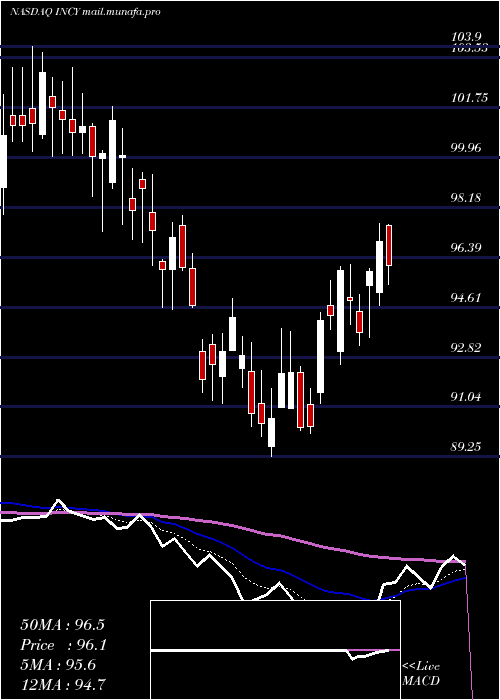This screenshot has width=500, height=700.
Task: Click the NASDAQ INCY mail.munafa.pro title text
Action: coord(85,12)
